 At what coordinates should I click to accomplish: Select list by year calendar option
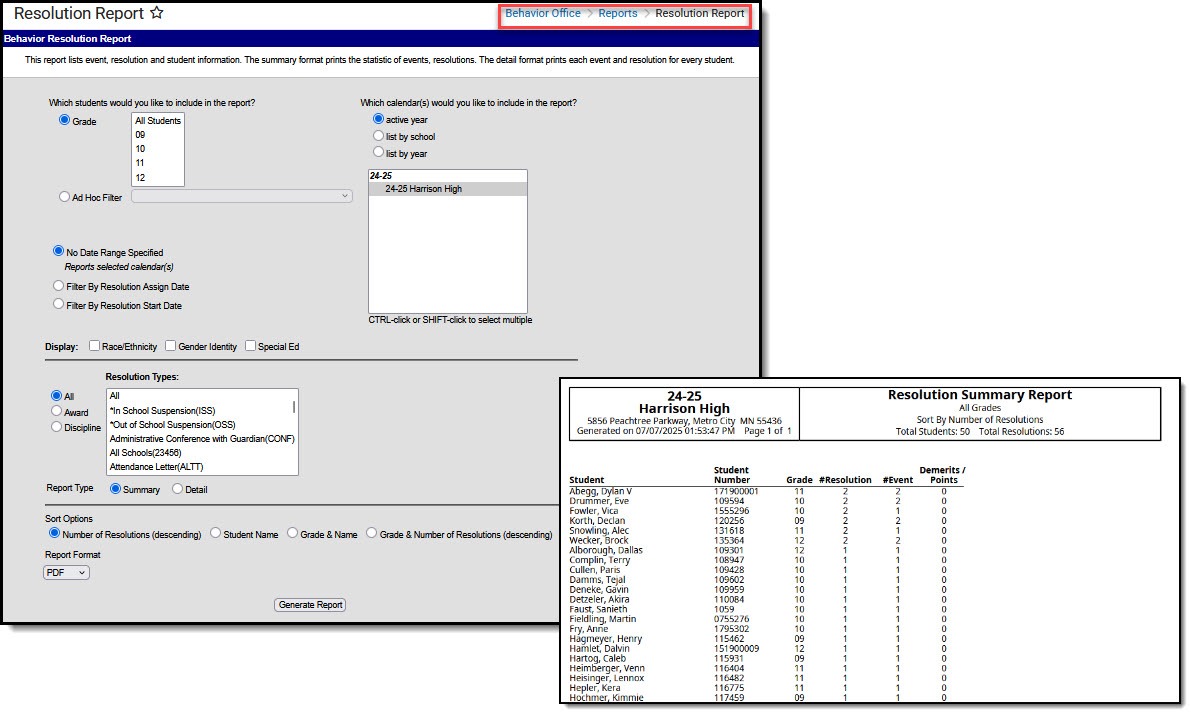pos(378,153)
